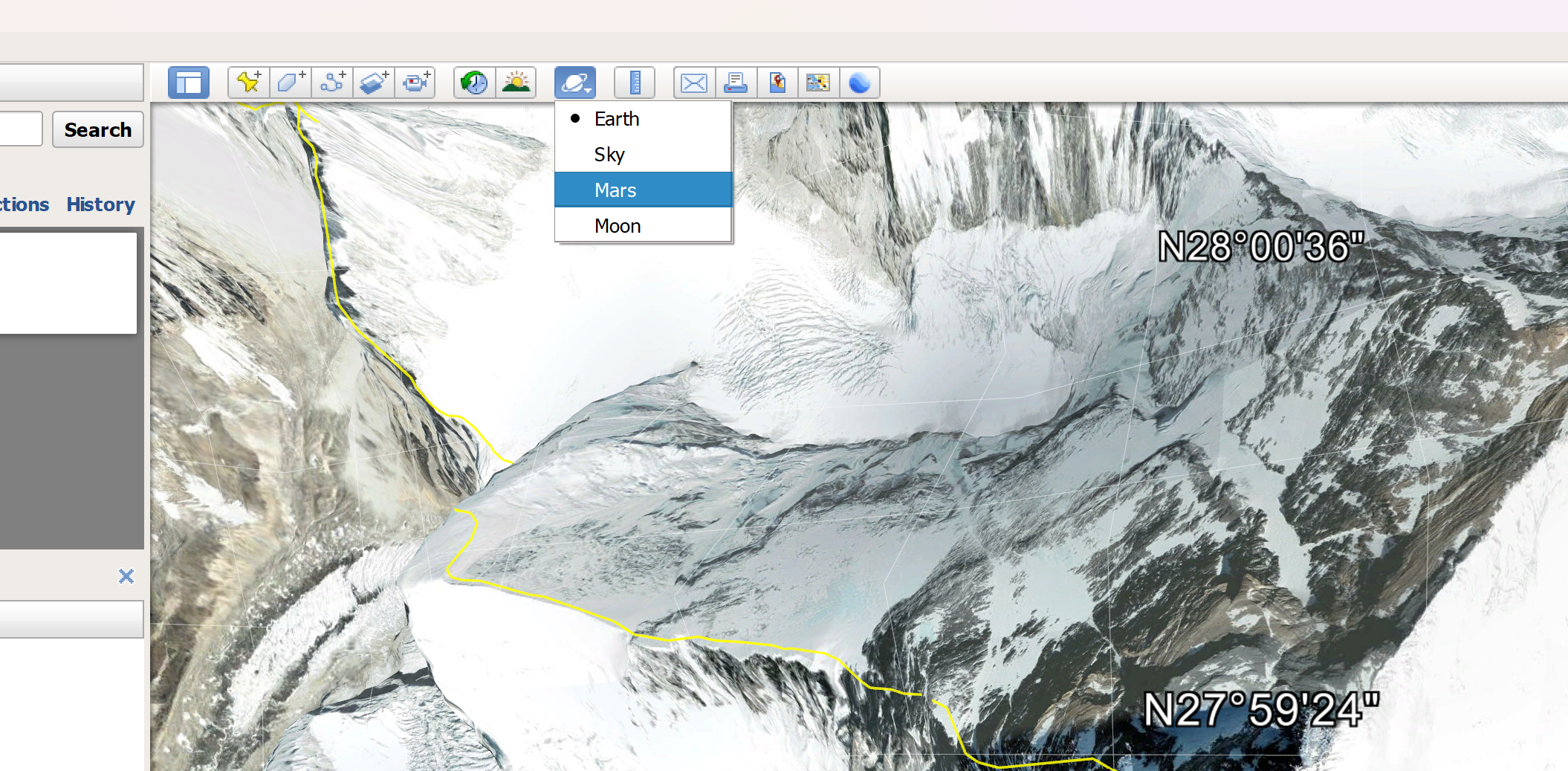Screen dimensions: 1568x771
Task: Add a path with the path tool
Action: click(x=332, y=83)
